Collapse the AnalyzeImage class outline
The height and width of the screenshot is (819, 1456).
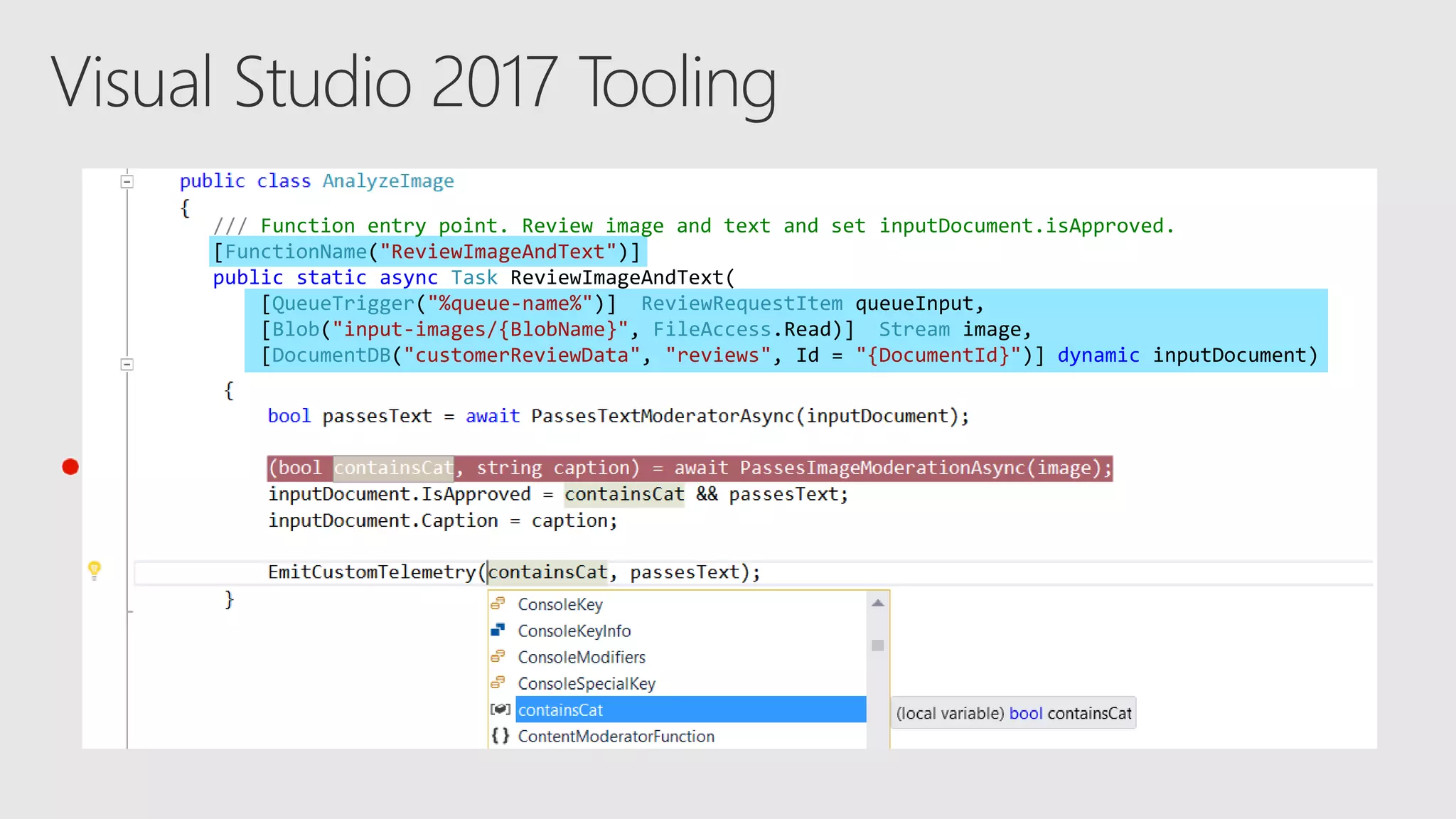127,182
